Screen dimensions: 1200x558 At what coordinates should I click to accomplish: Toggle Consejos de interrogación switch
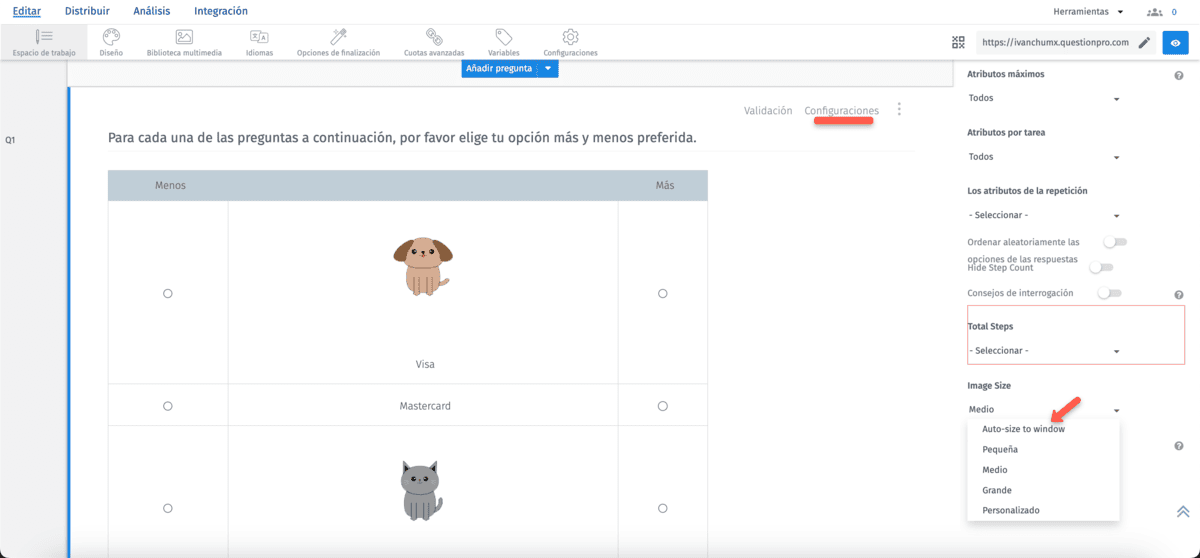1109,293
